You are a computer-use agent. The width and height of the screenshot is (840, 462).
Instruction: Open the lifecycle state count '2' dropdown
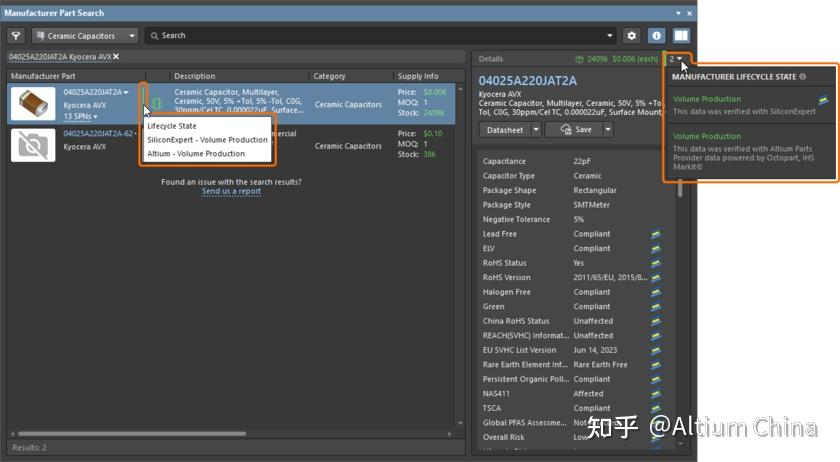676,58
